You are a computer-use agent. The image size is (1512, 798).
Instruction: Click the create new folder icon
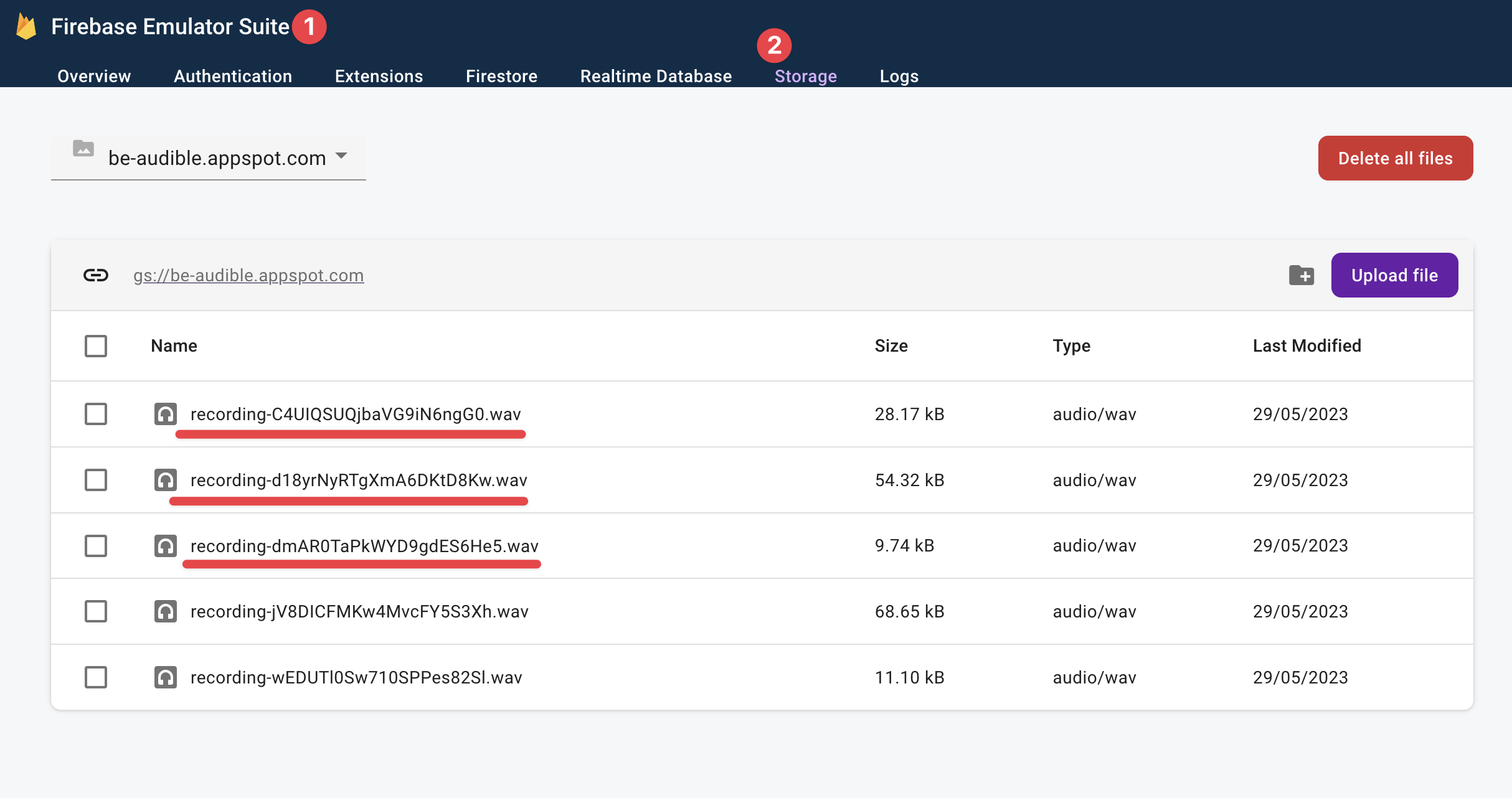(x=1301, y=275)
